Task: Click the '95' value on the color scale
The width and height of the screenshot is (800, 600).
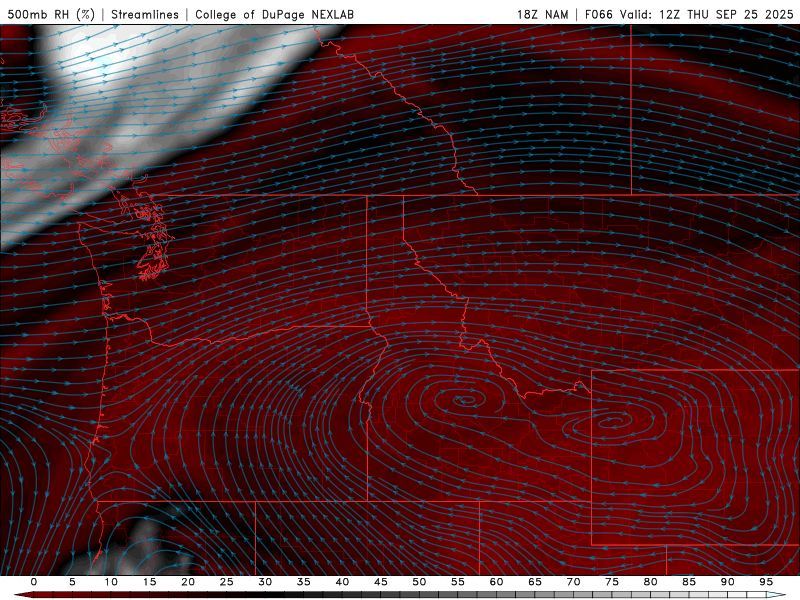Action: tap(766, 582)
